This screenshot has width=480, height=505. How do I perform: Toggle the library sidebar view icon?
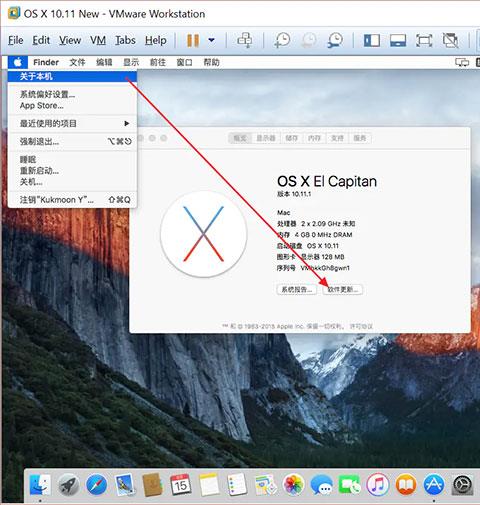click(x=372, y=40)
